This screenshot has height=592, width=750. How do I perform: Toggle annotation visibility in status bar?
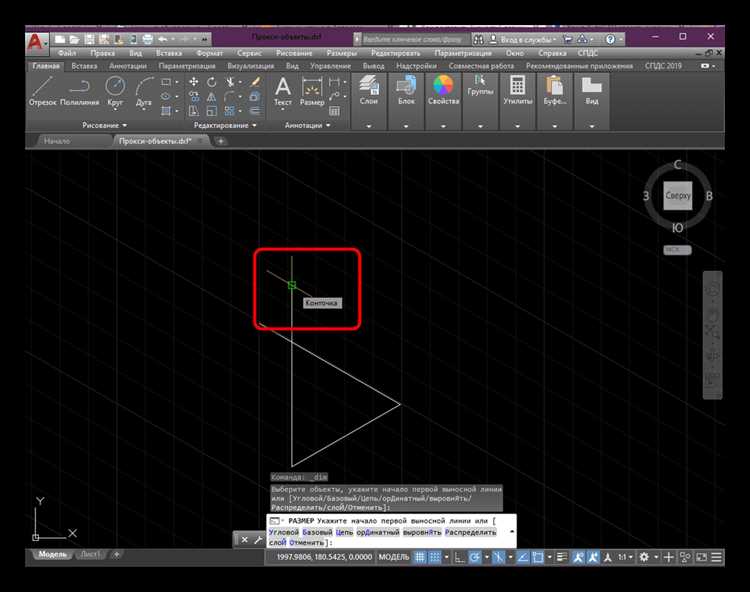click(x=578, y=557)
